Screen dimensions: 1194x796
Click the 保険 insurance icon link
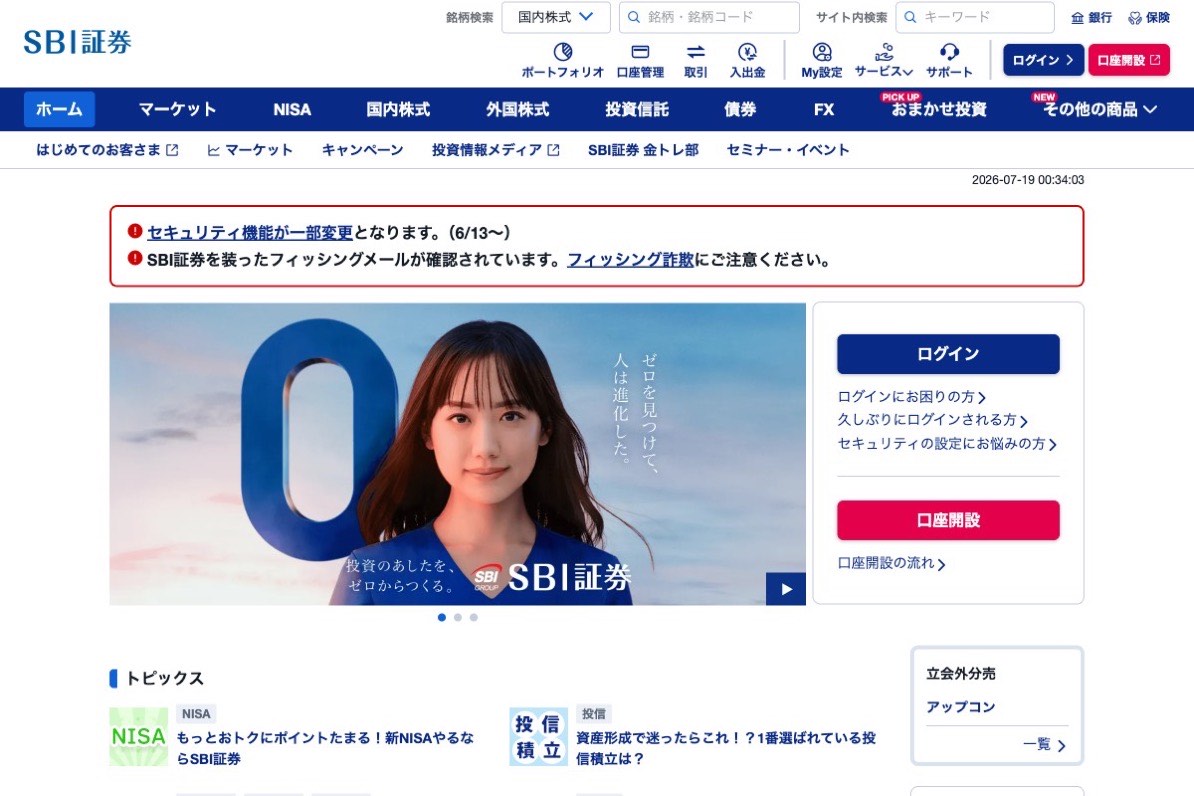click(1149, 18)
